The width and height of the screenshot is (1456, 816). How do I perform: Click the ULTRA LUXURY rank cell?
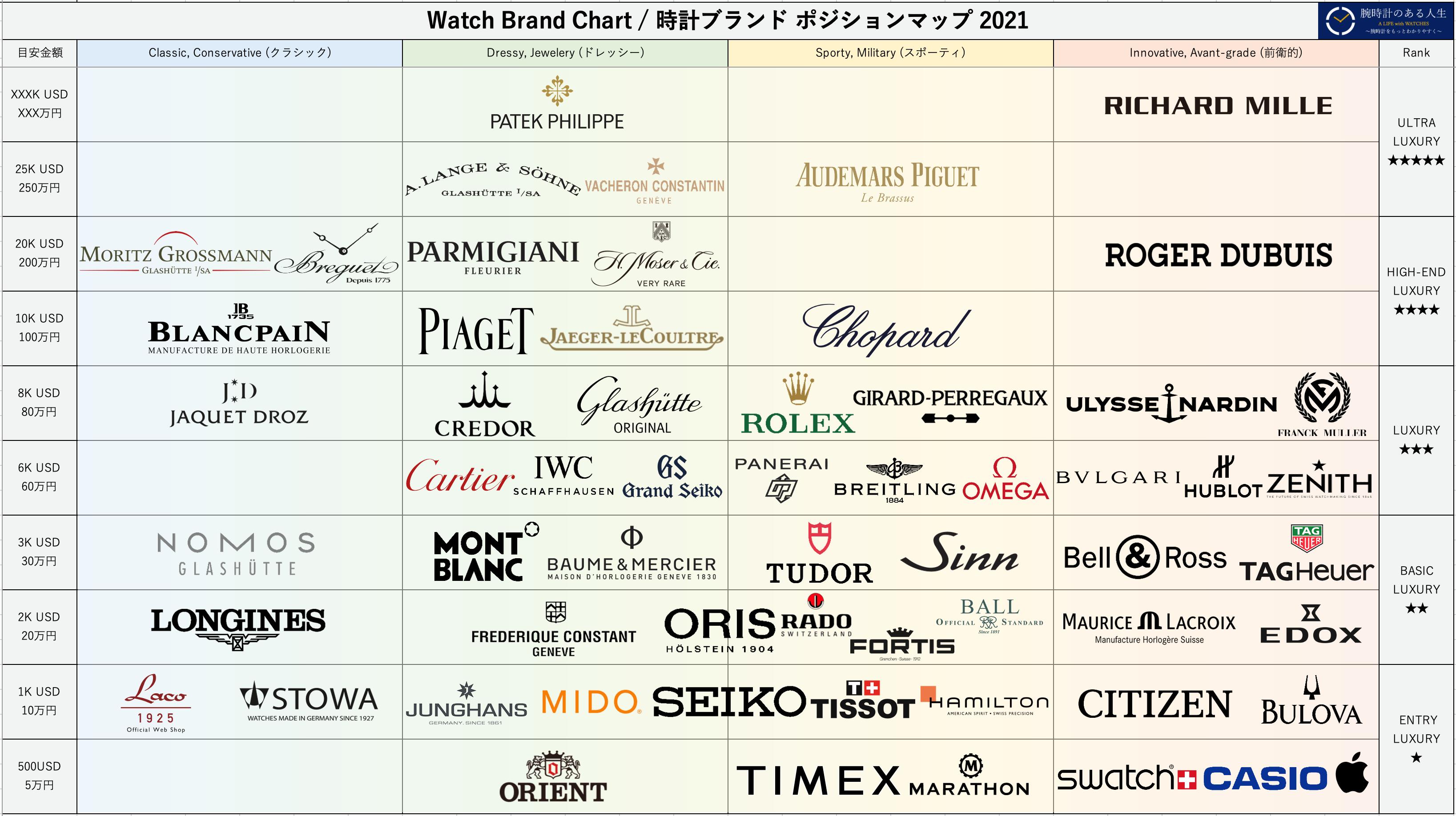point(1416,141)
